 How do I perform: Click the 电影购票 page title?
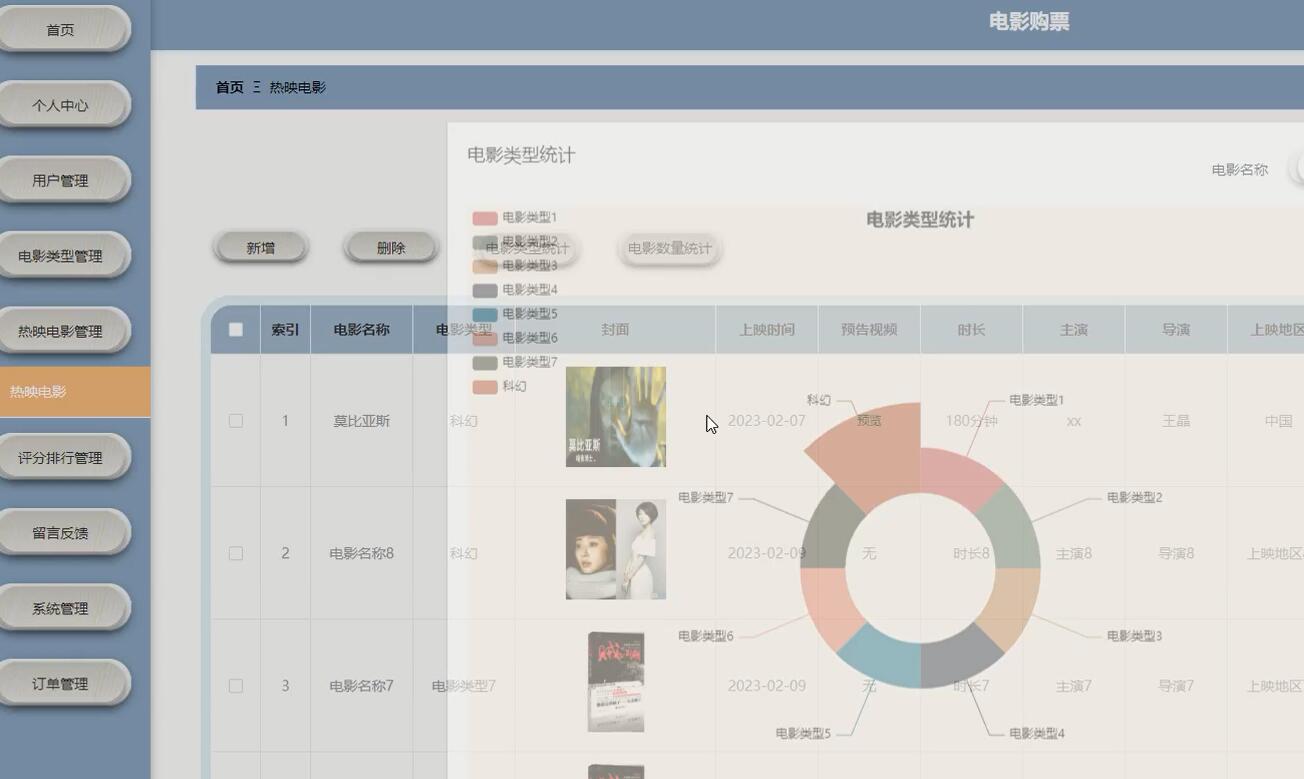[x=1029, y=22]
